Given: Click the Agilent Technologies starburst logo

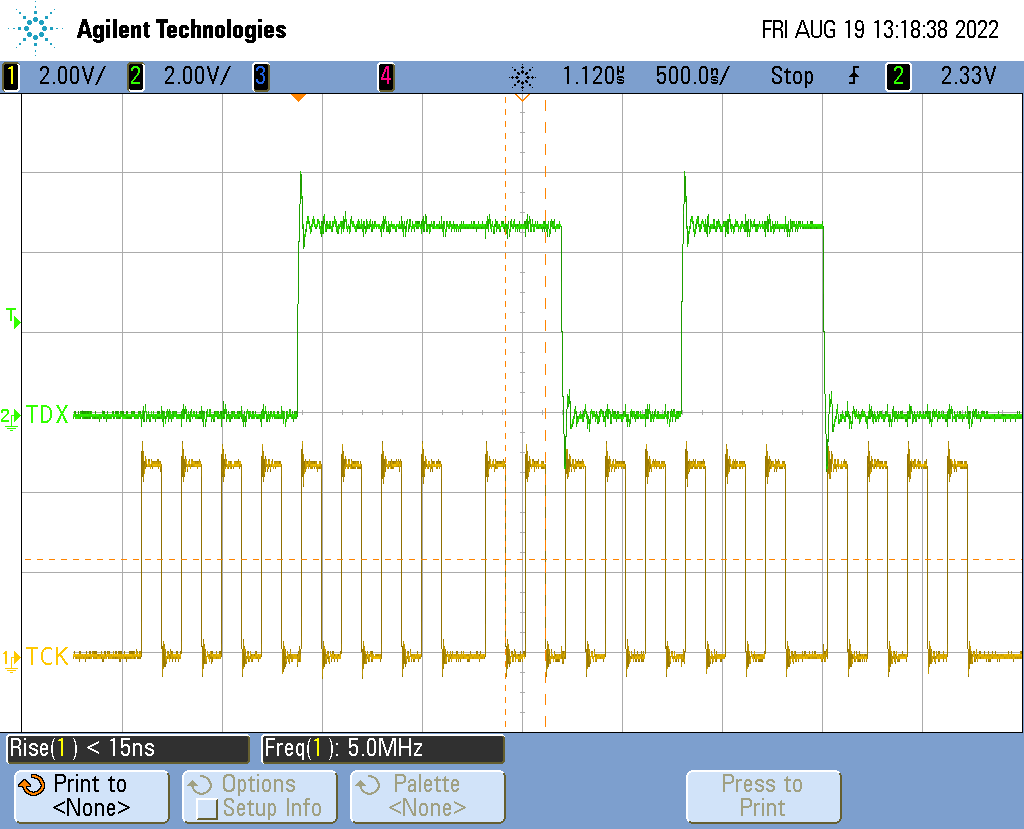Looking at the screenshot, I should pos(37,29).
